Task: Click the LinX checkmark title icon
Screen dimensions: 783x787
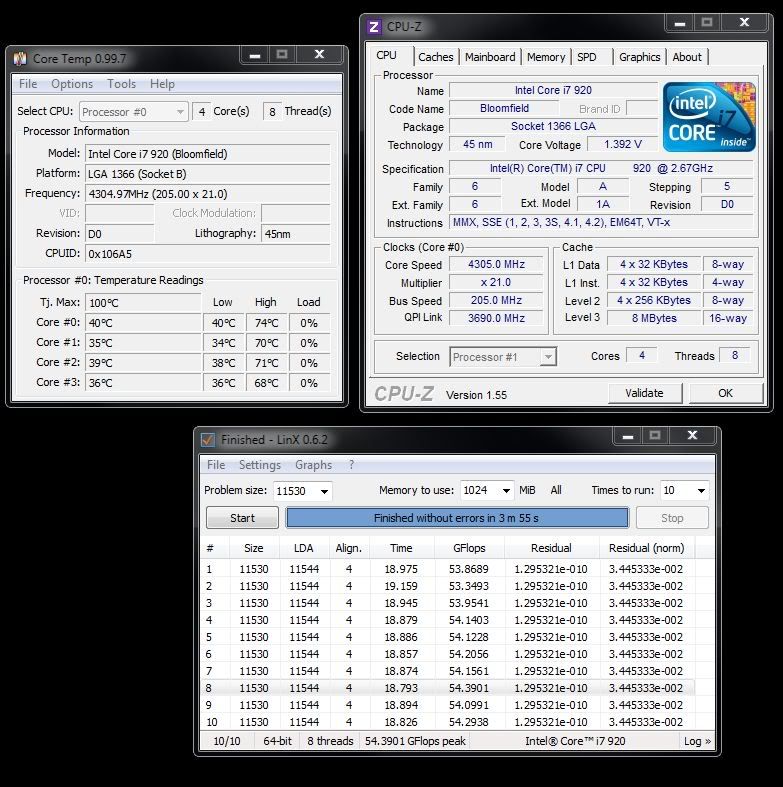Action: (208, 440)
